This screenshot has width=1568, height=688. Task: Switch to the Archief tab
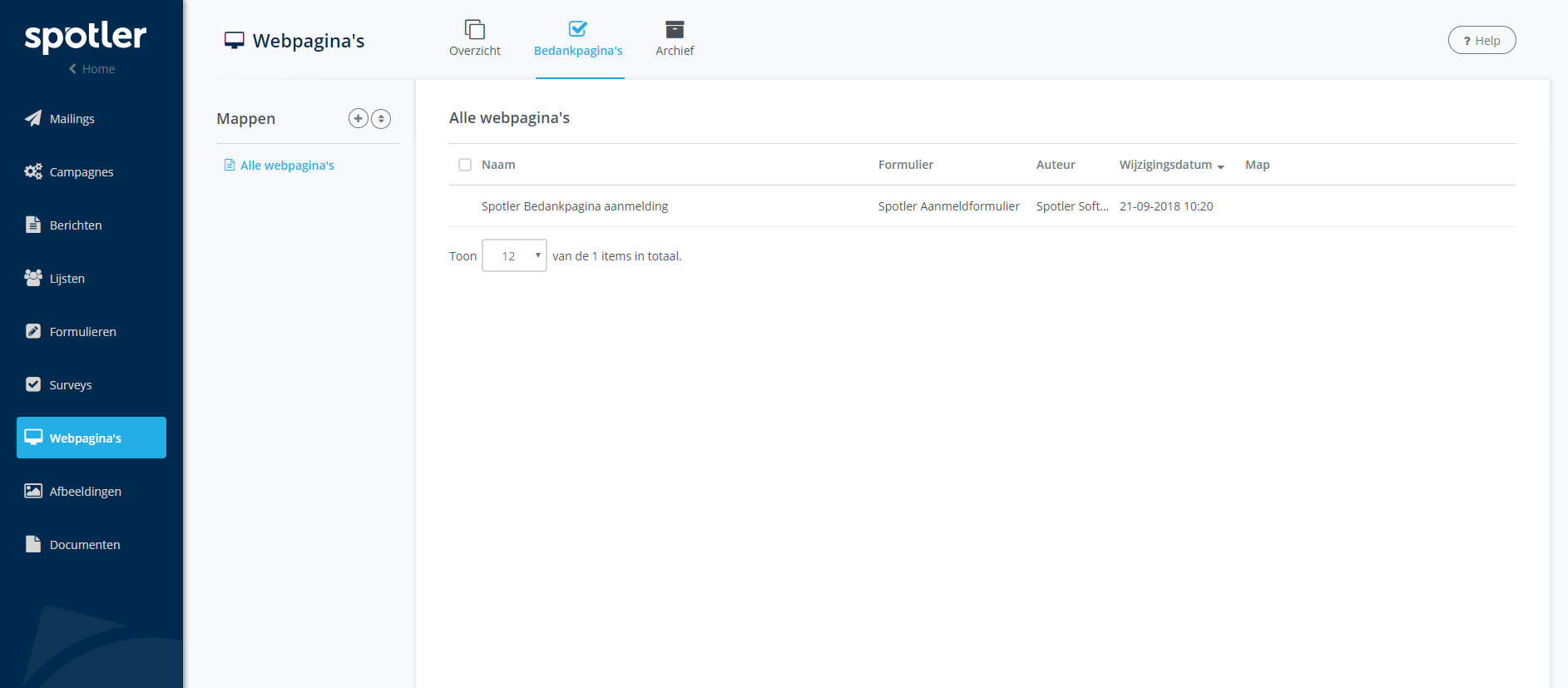click(674, 39)
